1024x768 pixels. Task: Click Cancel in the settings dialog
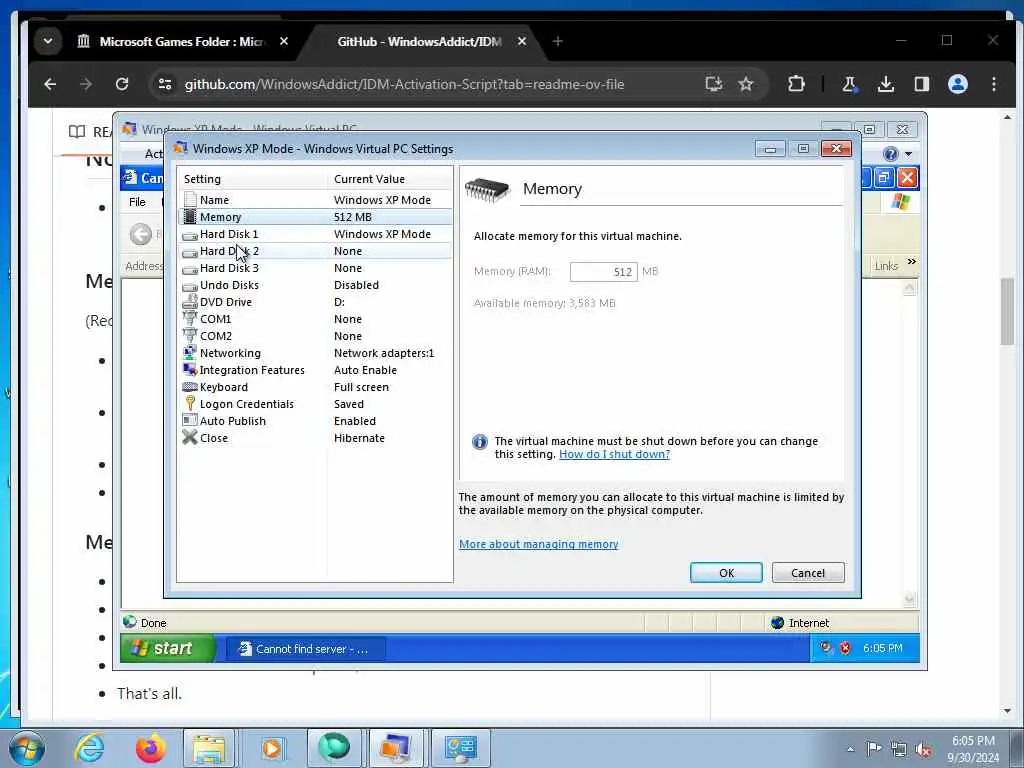tap(808, 573)
